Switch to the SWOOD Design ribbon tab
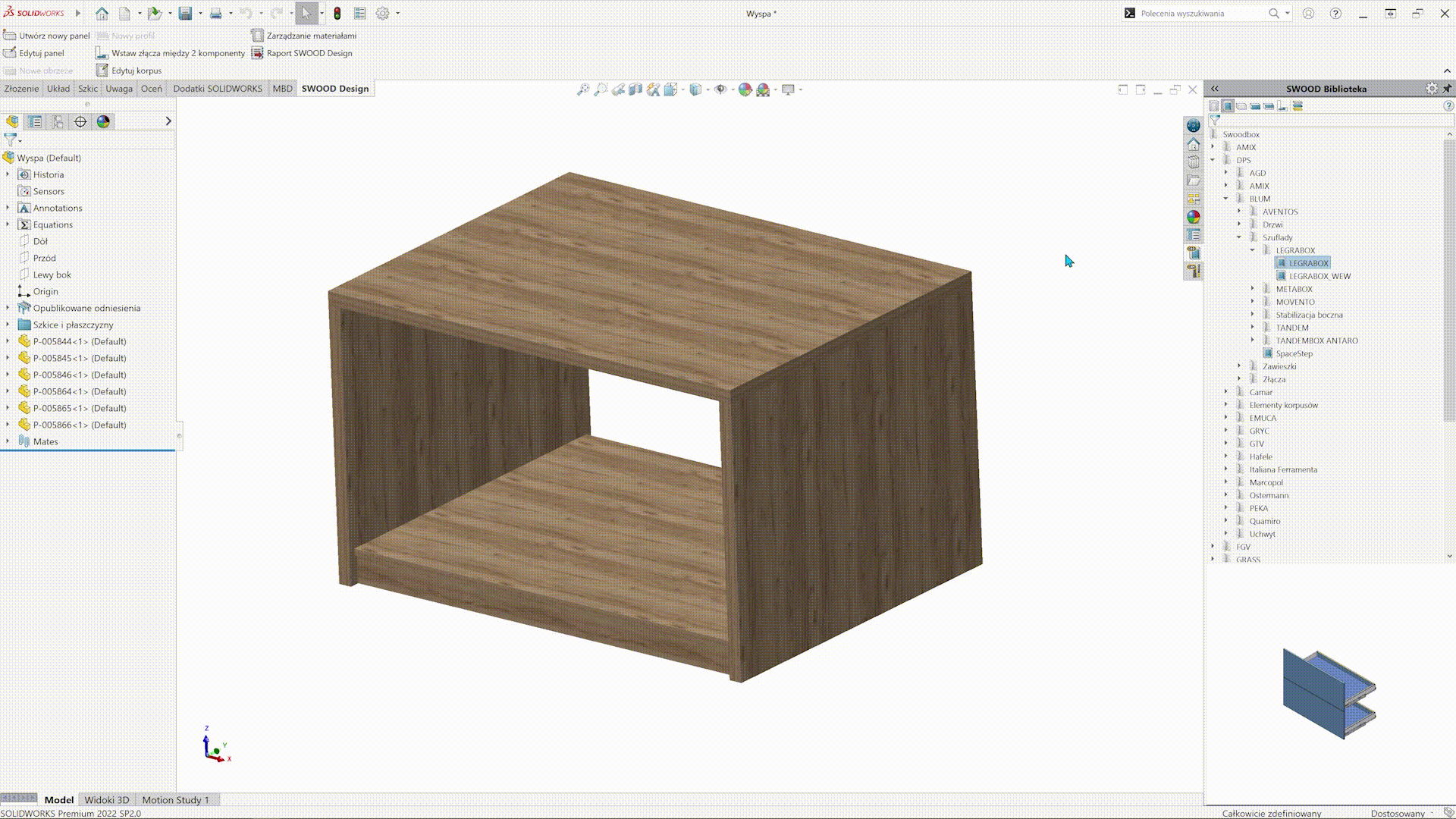1456x819 pixels. (x=334, y=88)
